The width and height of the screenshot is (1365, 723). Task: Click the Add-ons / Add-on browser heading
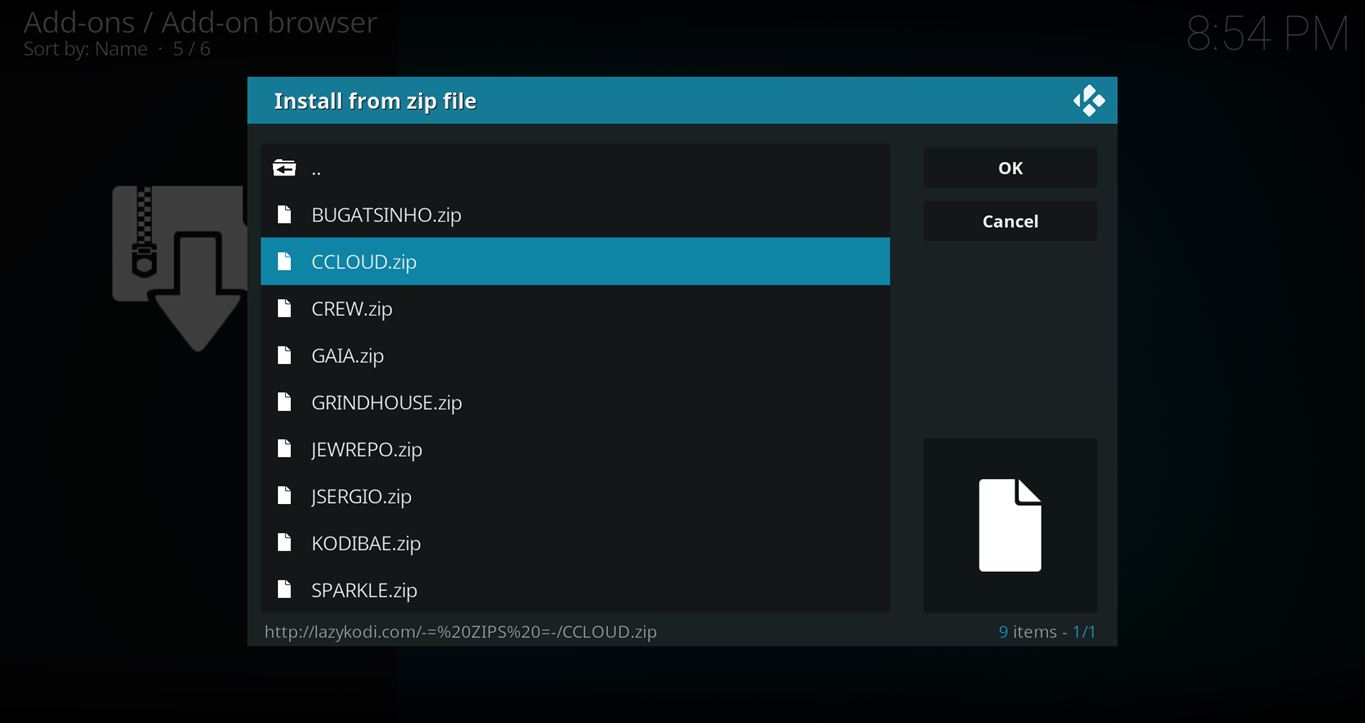[200, 21]
